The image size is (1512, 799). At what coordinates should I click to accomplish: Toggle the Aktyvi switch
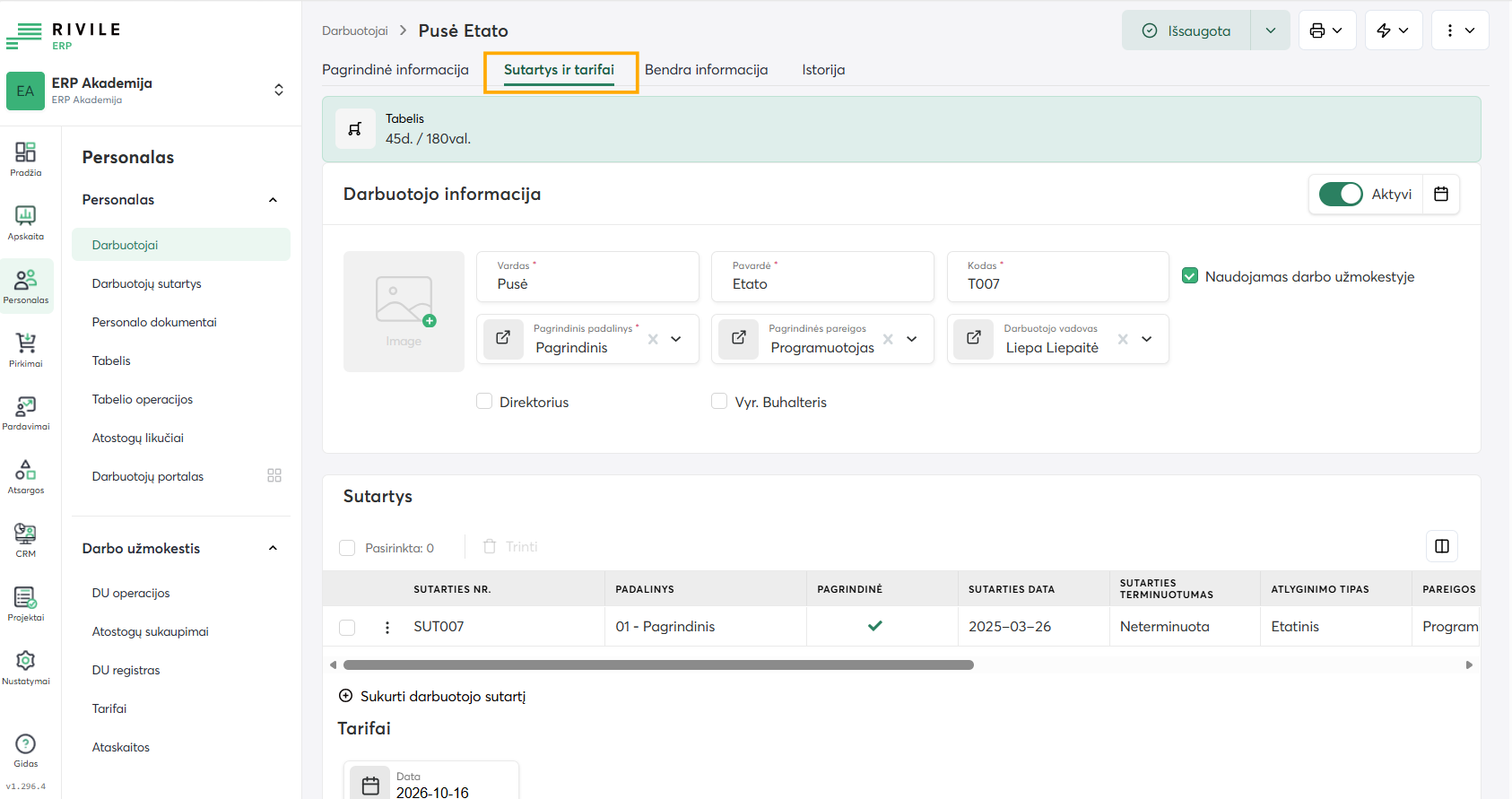click(1341, 194)
